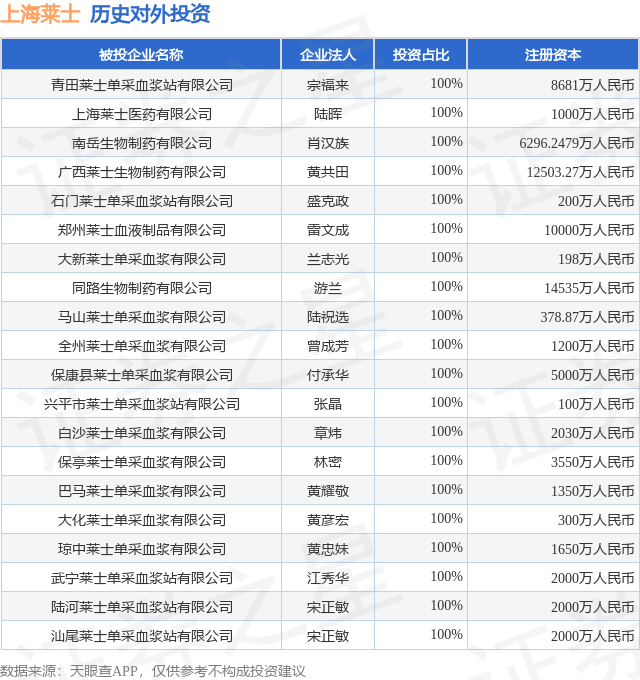Open 上海莱士医药有限公司 entry
Image resolution: width=640 pixels, height=680 pixels.
pyautogui.click(x=142, y=114)
